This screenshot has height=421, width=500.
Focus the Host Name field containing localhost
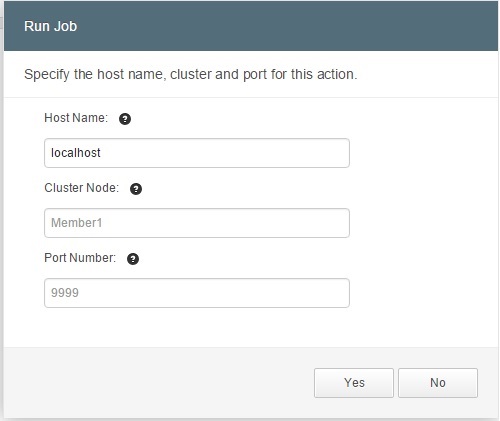[x=197, y=153]
